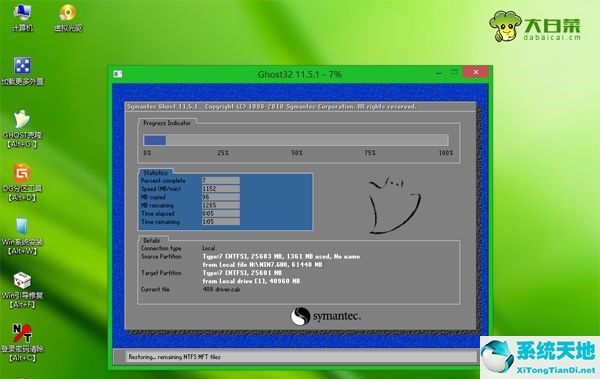Click the Ghost mascot drawing
The height and width of the screenshot is (379, 600).
tap(394, 205)
